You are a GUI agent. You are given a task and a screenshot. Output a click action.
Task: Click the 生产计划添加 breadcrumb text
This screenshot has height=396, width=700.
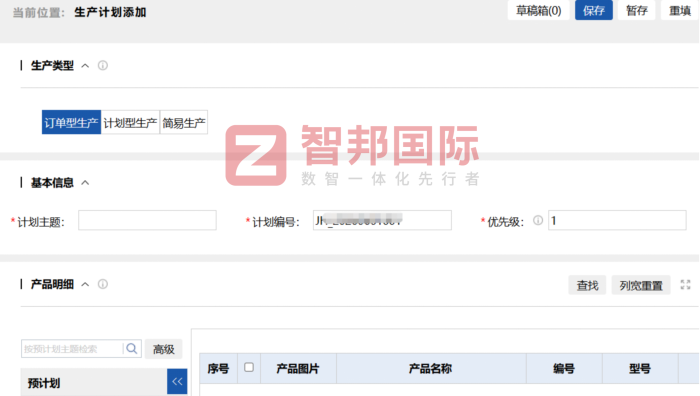pyautogui.click(x=110, y=12)
